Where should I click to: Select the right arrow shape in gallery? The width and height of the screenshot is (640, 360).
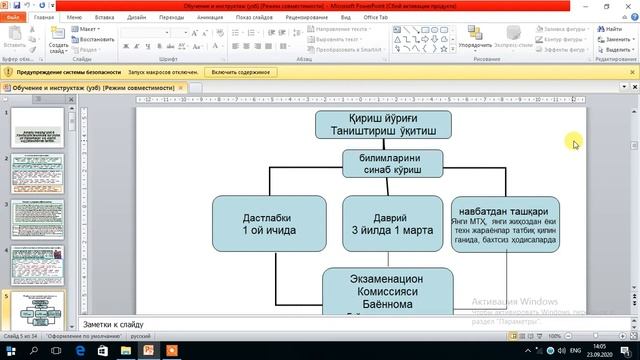click(425, 40)
